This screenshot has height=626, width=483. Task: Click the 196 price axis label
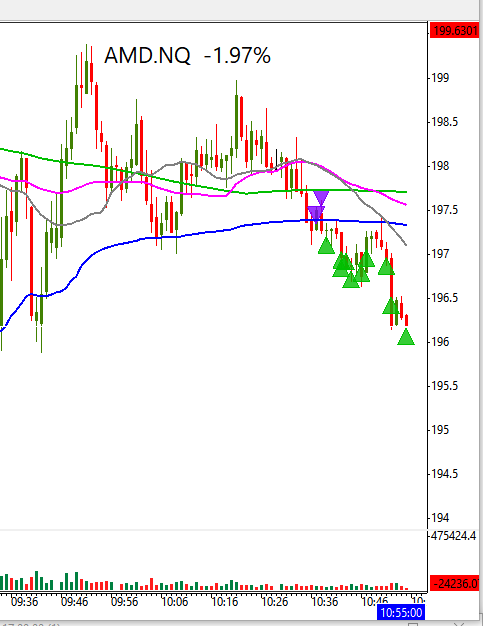point(440,342)
